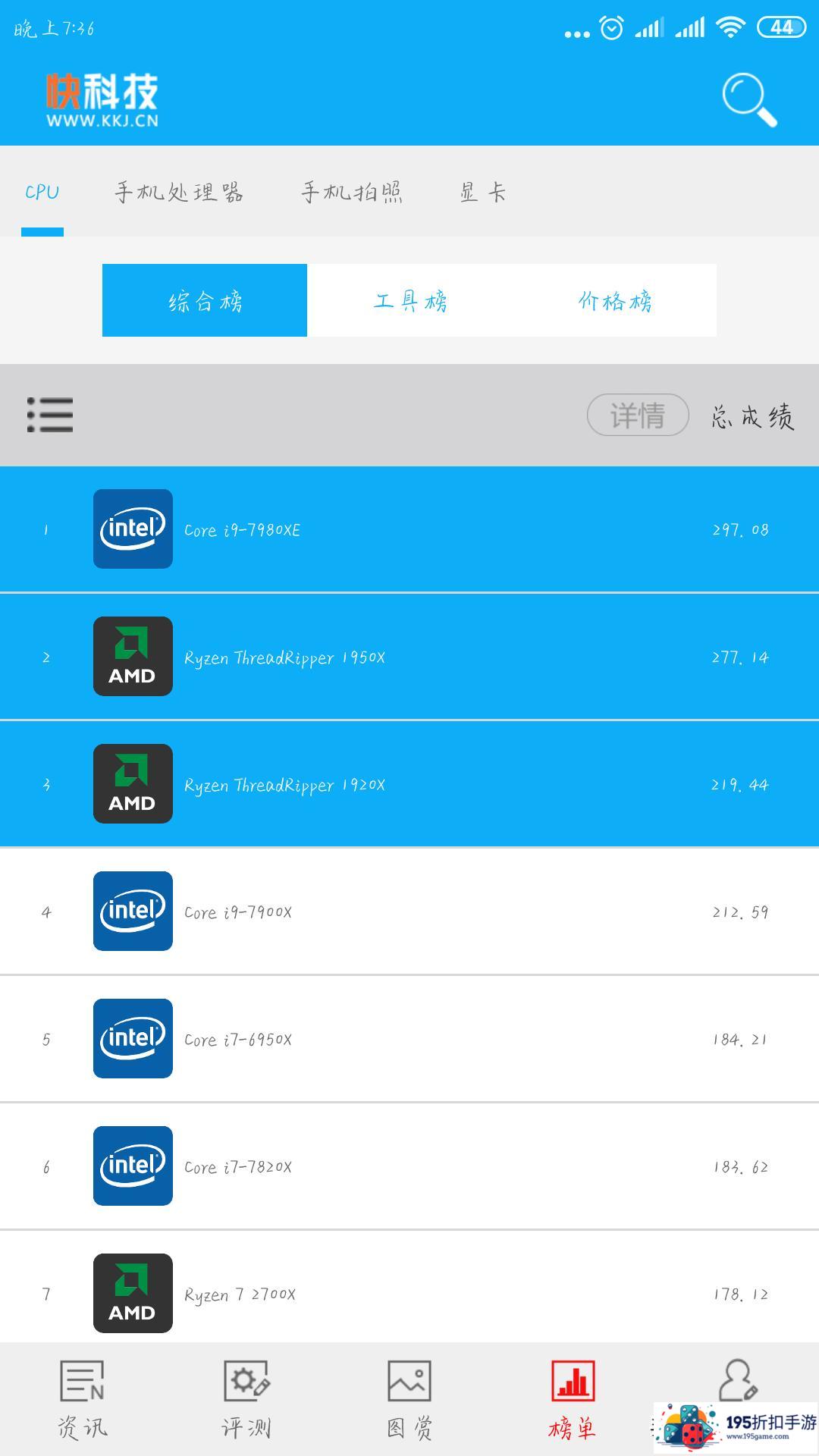Open Ryzen ThreadRipper 1950X entry
Viewport: 819px width, 1456px height.
tap(409, 656)
